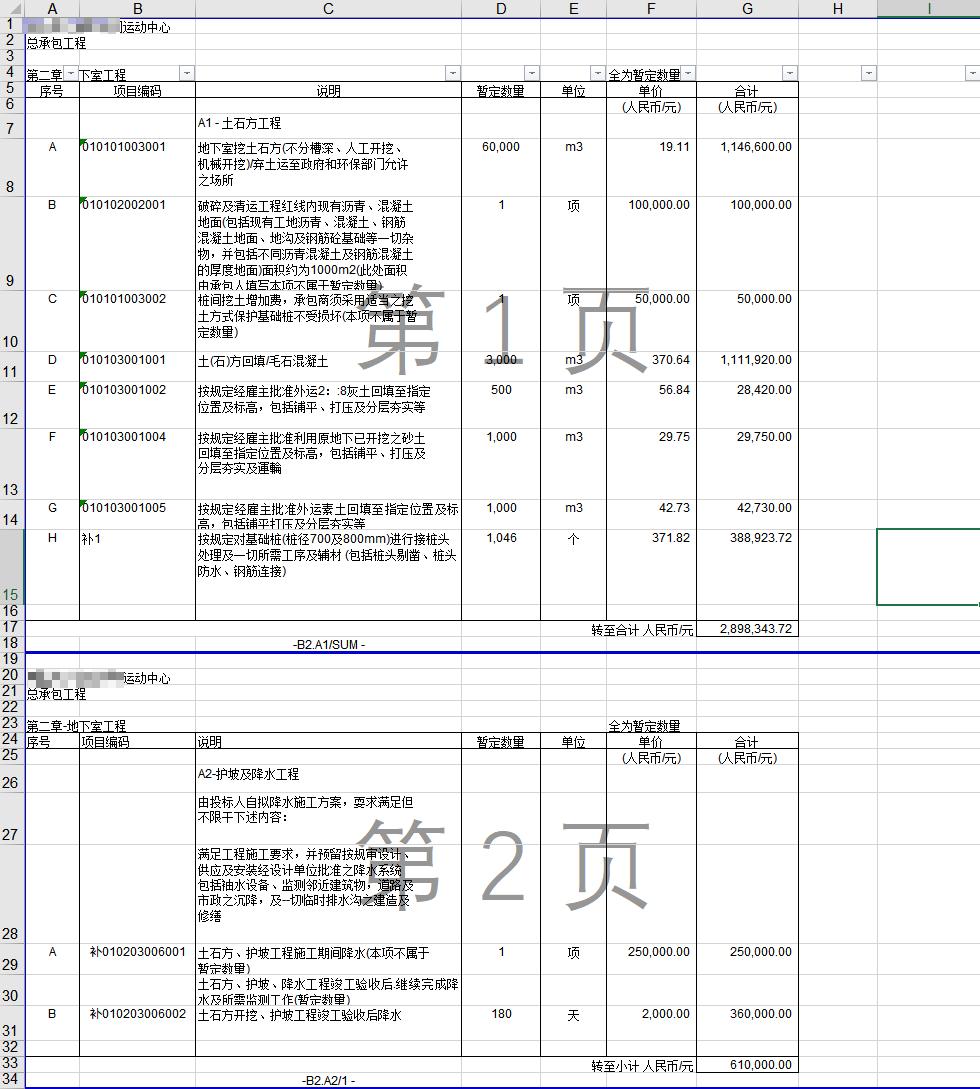
Task: Click the filter icon on the 全为暂定数量 column
Action: point(686,73)
